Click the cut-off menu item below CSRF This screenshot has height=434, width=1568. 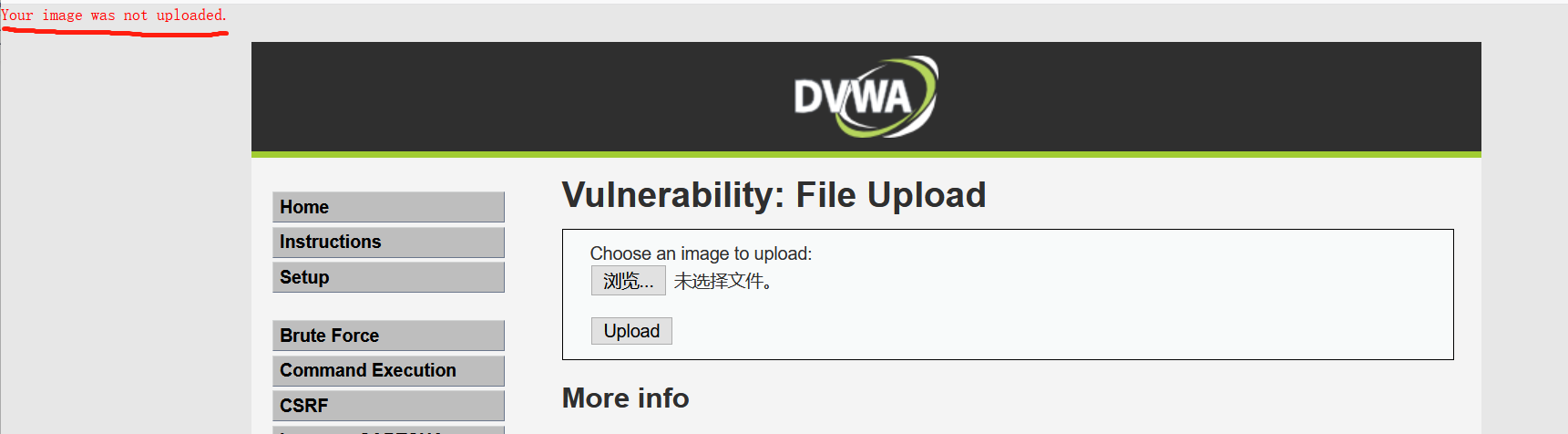click(388, 429)
